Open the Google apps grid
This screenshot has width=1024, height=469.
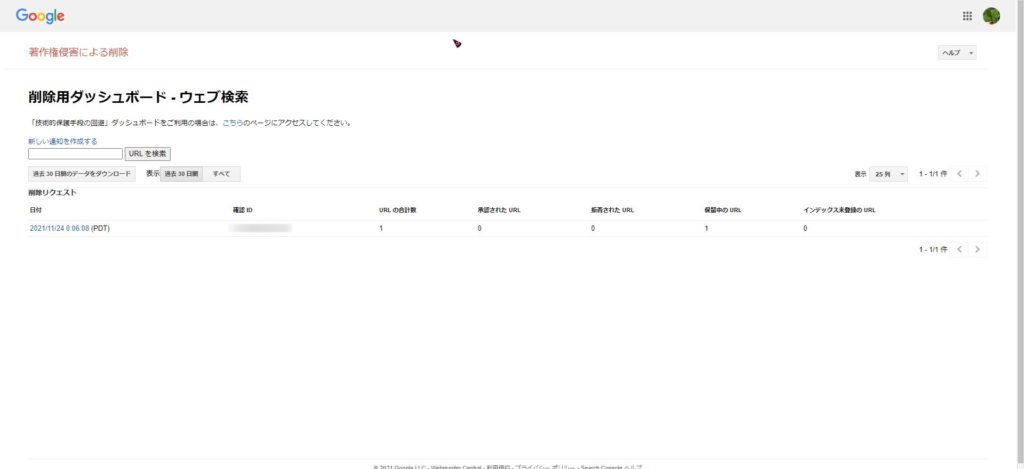[967, 16]
